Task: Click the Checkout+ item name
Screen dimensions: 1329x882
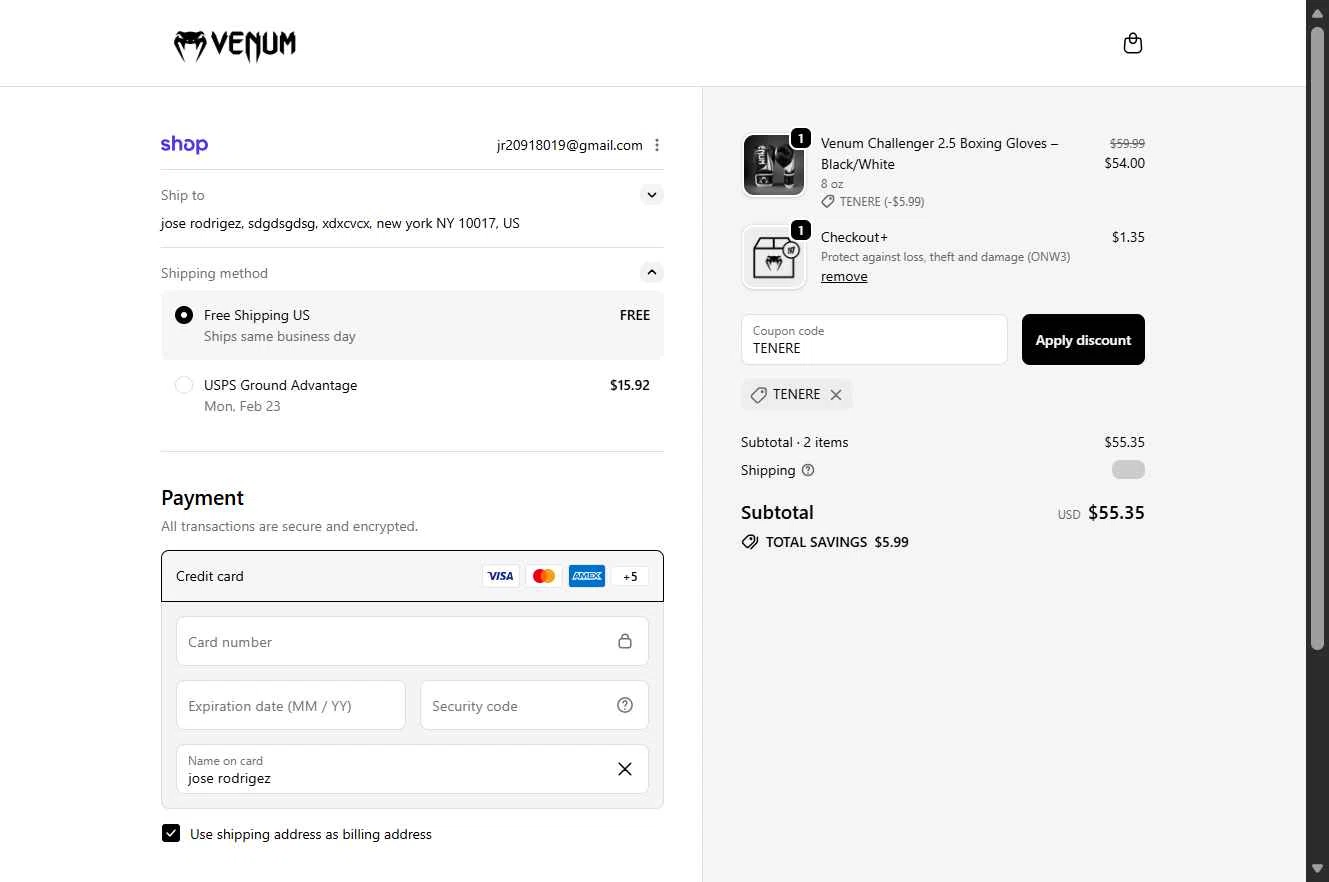Action: click(x=855, y=237)
